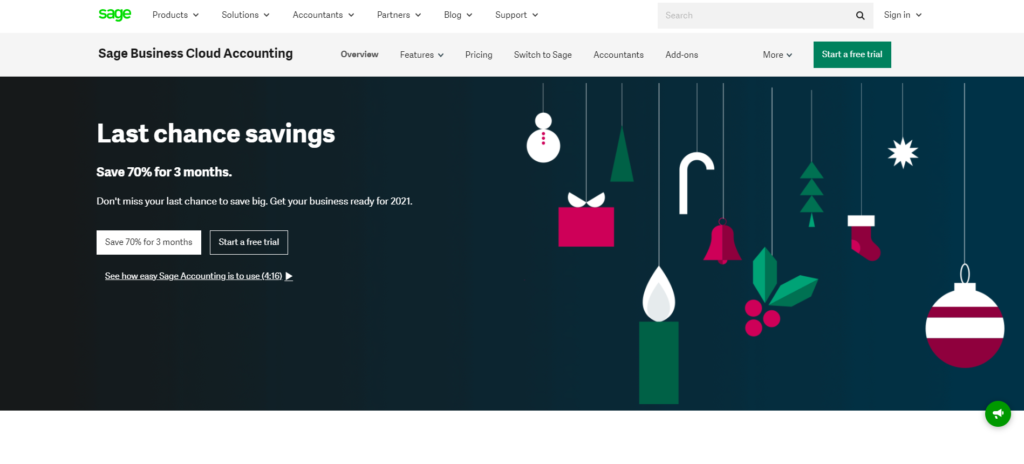Screen dimensions: 1024x464
Task: Click the play icon beside video link
Action: pos(289,276)
